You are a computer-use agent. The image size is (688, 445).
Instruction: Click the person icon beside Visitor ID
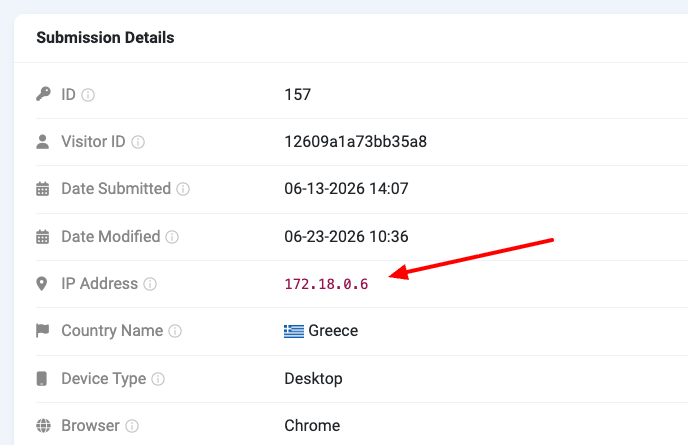pyautogui.click(x=43, y=142)
